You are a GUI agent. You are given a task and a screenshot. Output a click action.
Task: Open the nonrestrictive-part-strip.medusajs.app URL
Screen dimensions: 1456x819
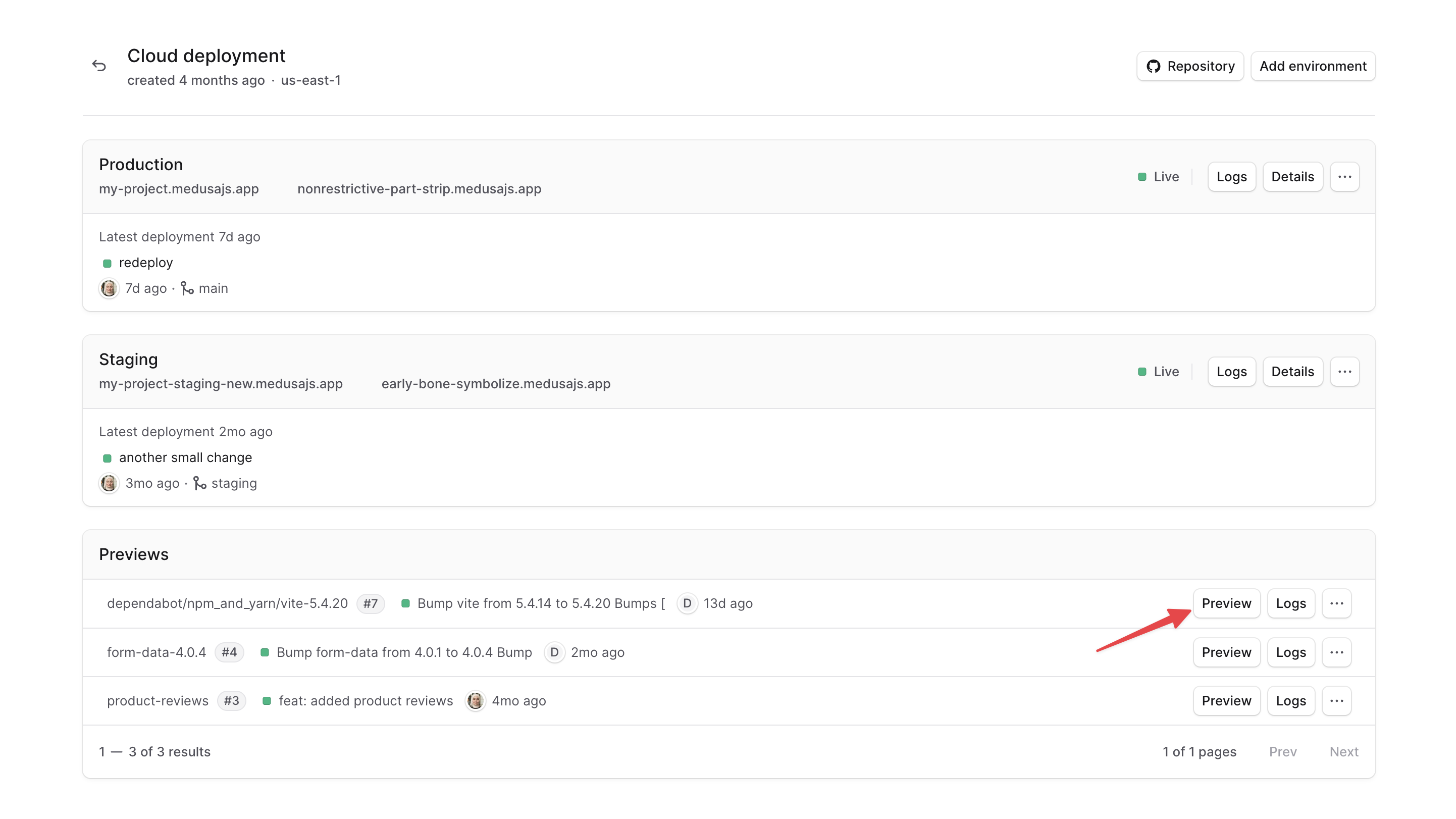tap(420, 189)
